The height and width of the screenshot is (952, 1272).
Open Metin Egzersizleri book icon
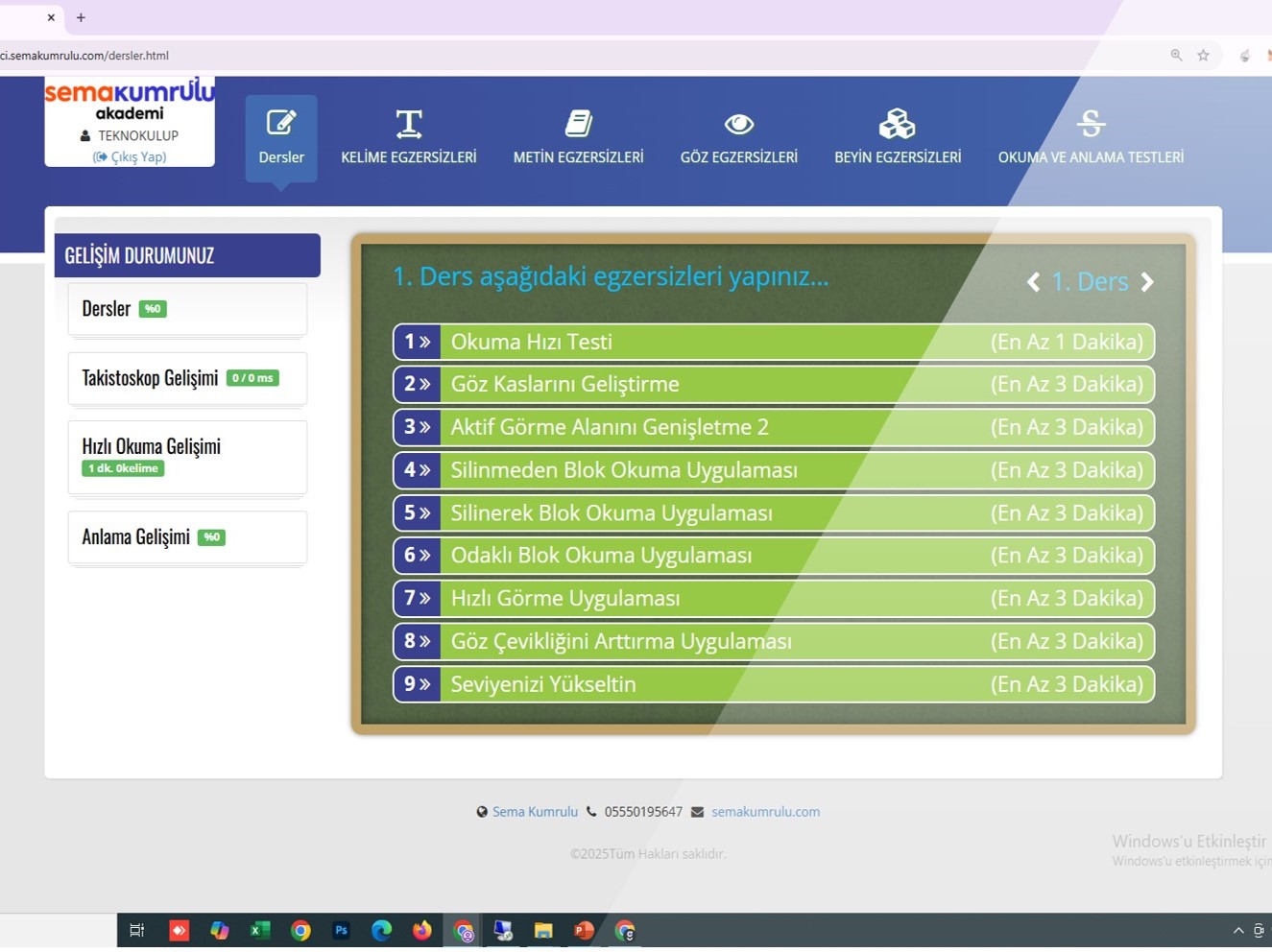tap(578, 137)
